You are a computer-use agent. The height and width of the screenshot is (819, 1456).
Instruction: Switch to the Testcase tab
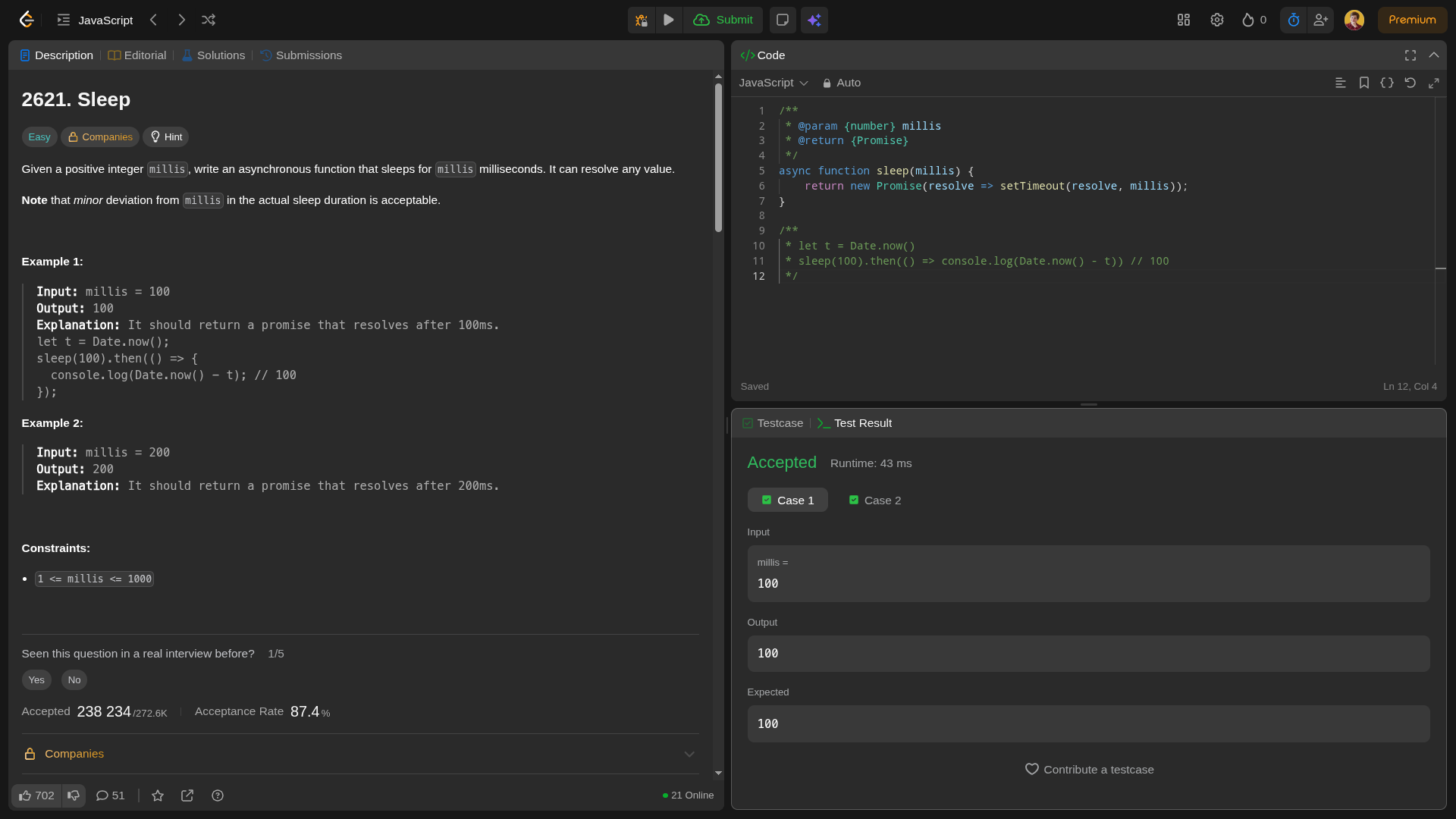click(x=773, y=423)
